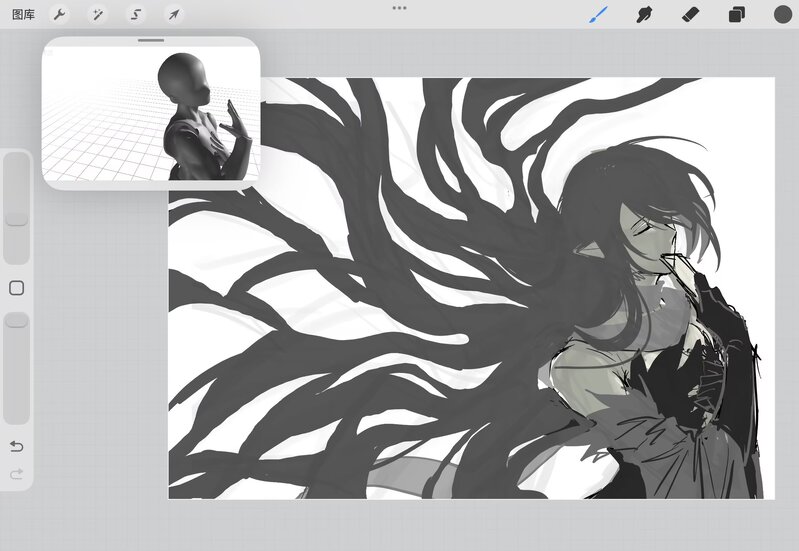Tap the square modify button in sidebar

(x=16, y=288)
